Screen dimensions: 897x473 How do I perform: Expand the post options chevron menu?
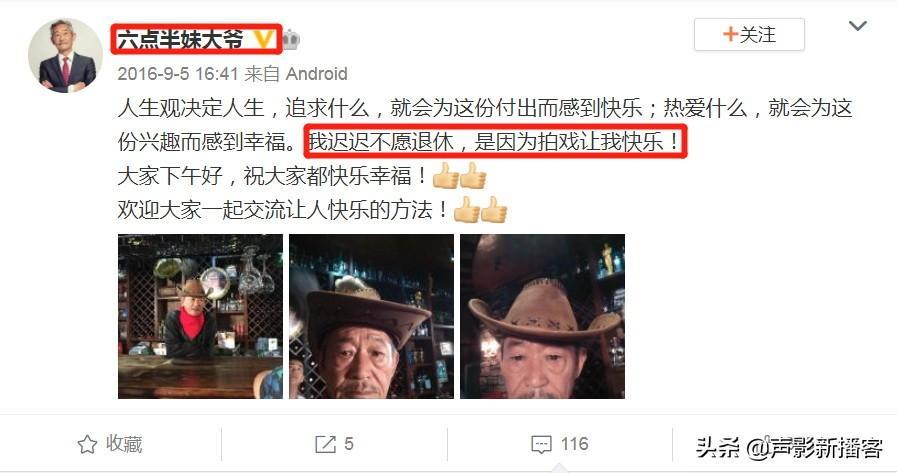click(857, 26)
